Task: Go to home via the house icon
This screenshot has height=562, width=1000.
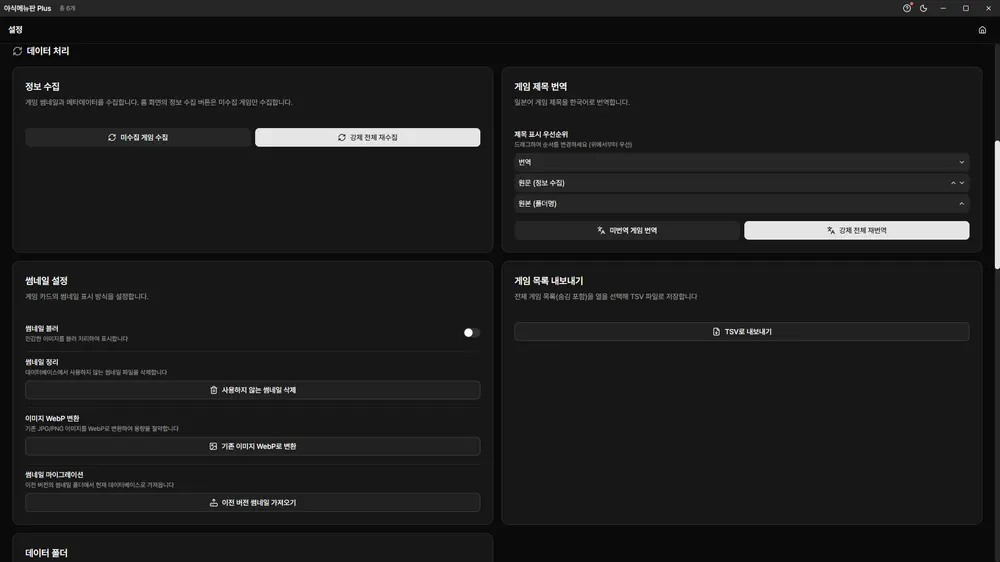Action: click(982, 30)
